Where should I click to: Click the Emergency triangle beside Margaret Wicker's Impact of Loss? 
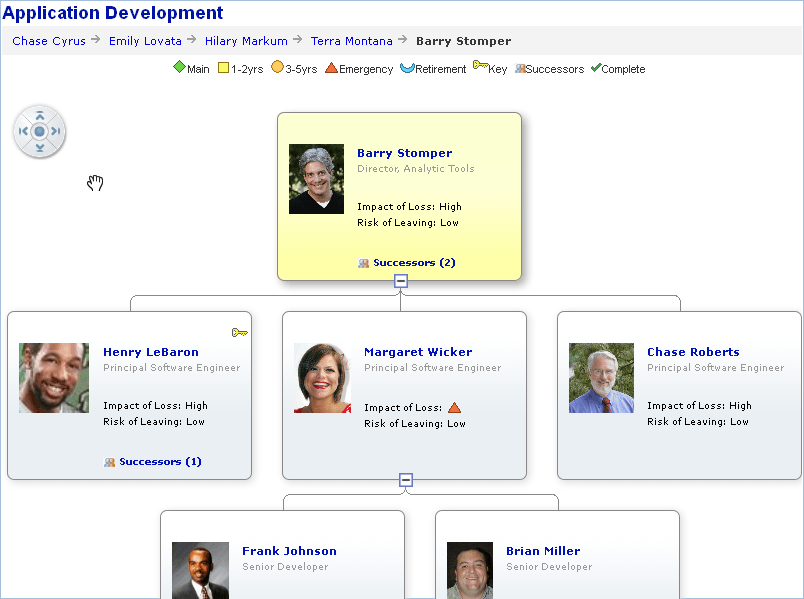[x=456, y=406]
